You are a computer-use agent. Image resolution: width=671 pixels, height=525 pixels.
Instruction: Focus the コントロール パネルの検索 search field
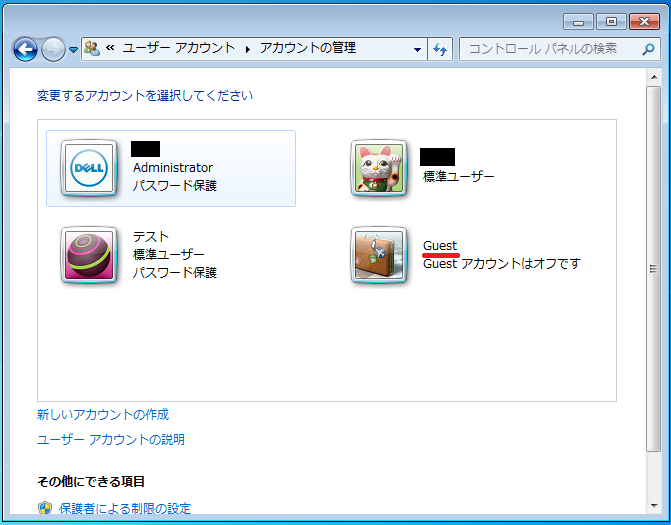coord(560,49)
